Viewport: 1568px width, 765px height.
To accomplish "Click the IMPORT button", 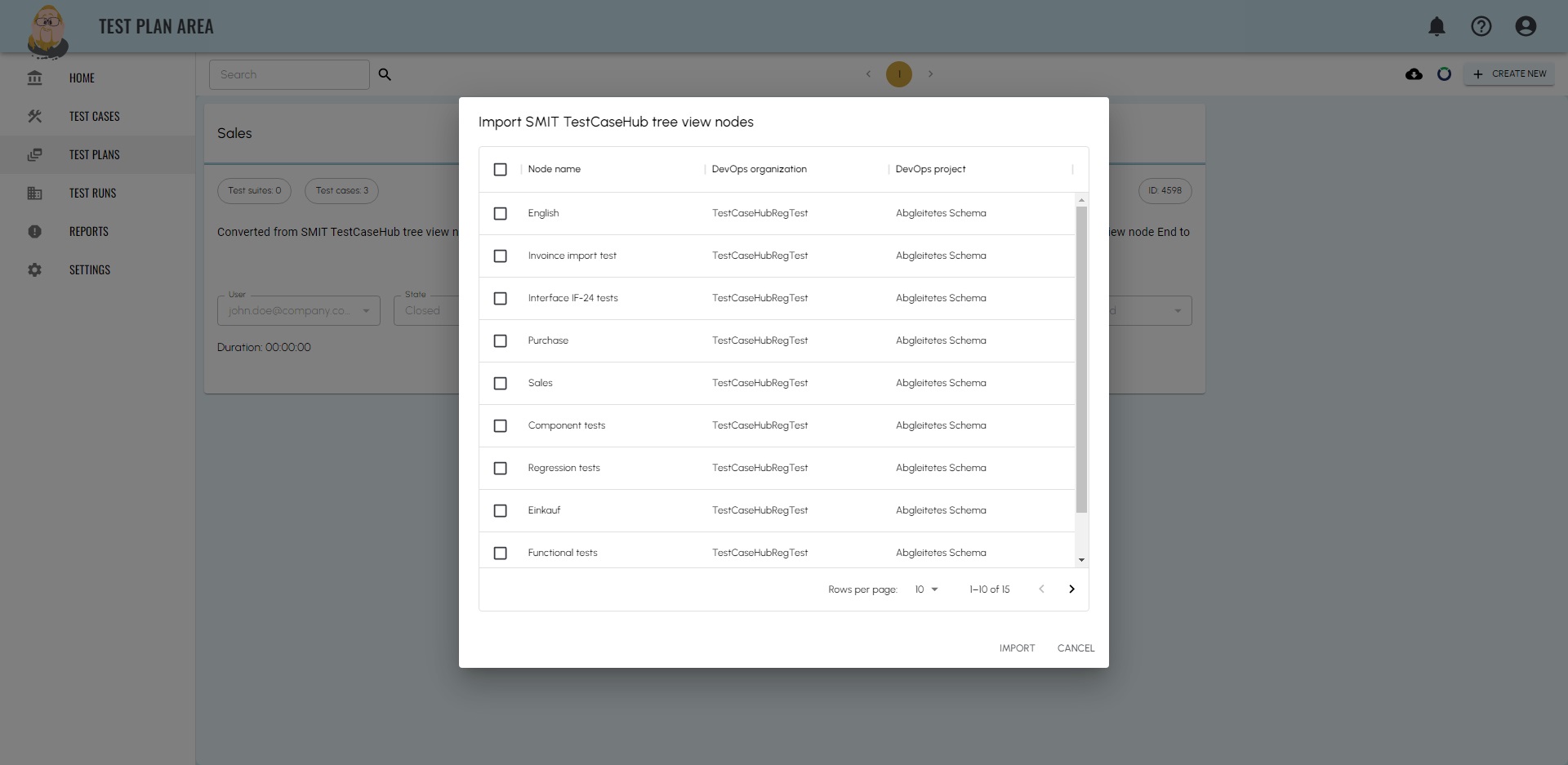I will 1017,648.
